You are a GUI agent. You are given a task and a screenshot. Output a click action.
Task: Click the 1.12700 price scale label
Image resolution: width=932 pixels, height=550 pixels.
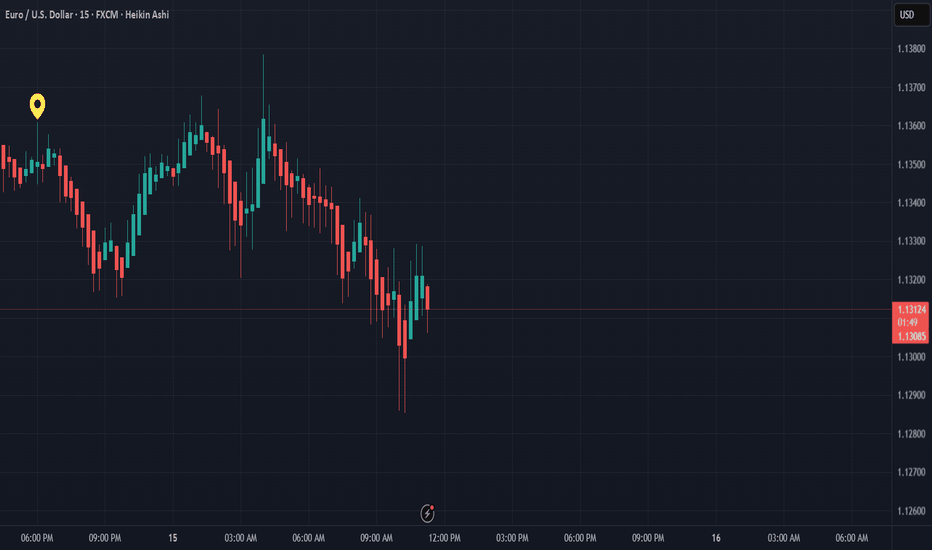click(x=911, y=472)
